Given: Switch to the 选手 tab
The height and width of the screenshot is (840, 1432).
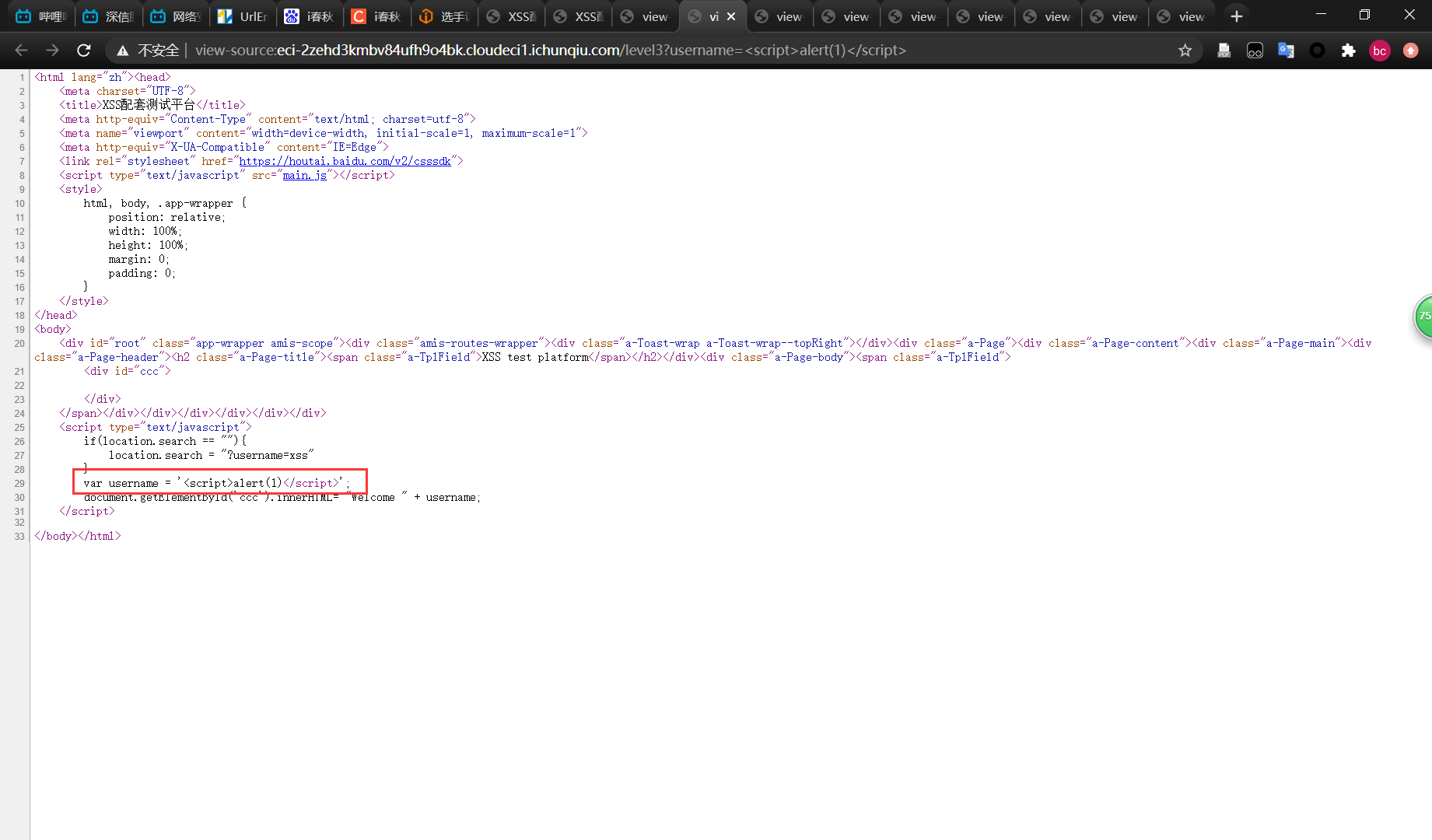Looking at the screenshot, I should pyautogui.click(x=443, y=16).
